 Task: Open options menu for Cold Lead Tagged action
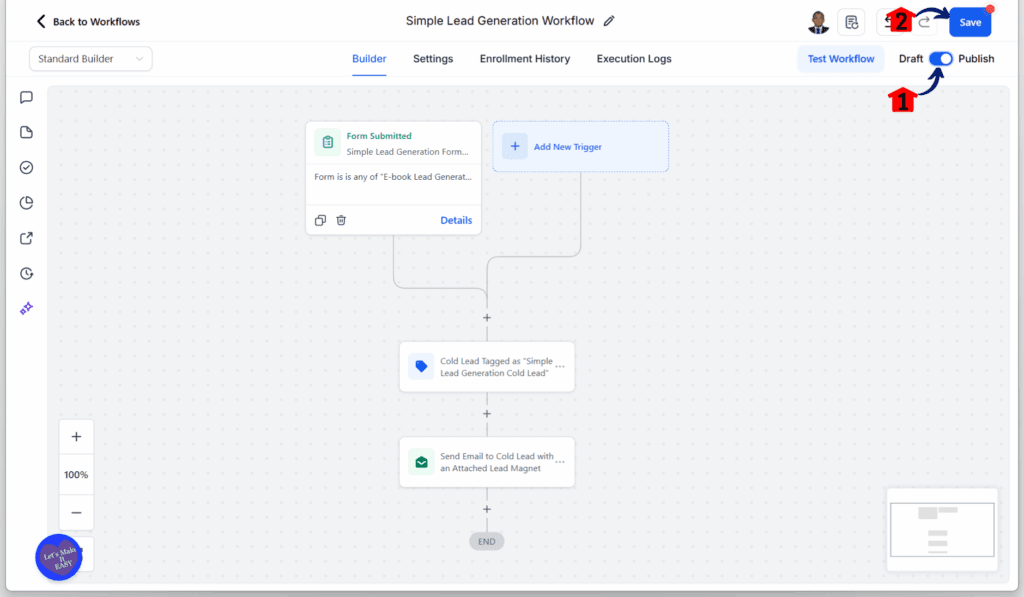pos(560,367)
